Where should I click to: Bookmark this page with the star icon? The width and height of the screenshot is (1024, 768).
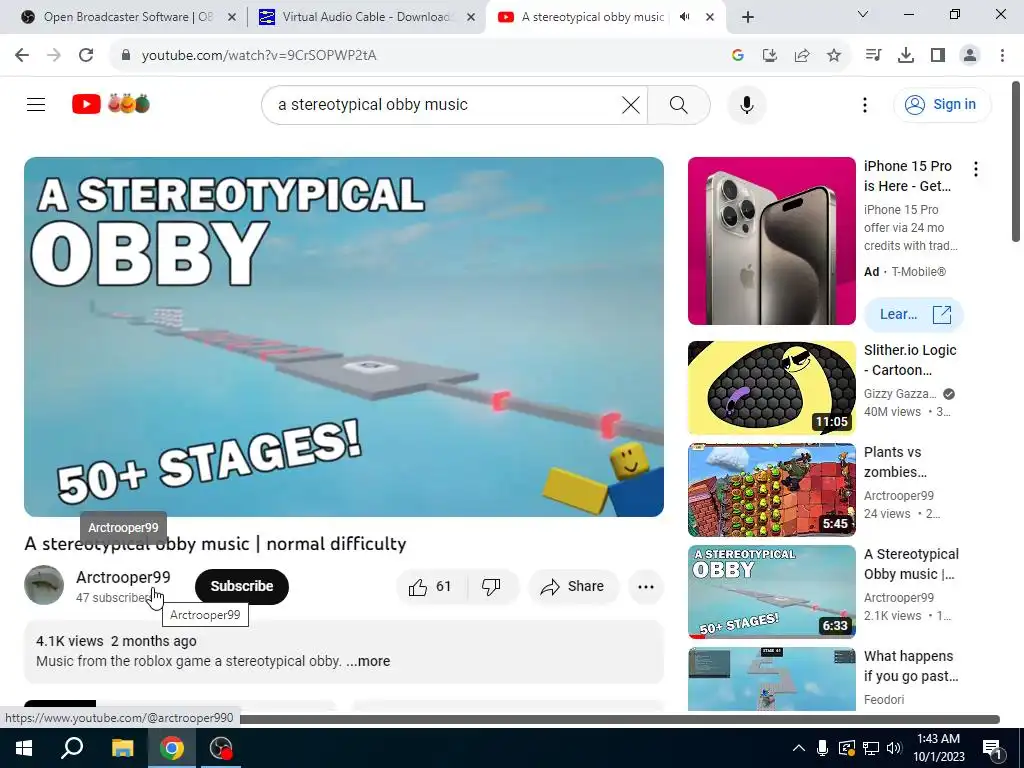(x=834, y=56)
